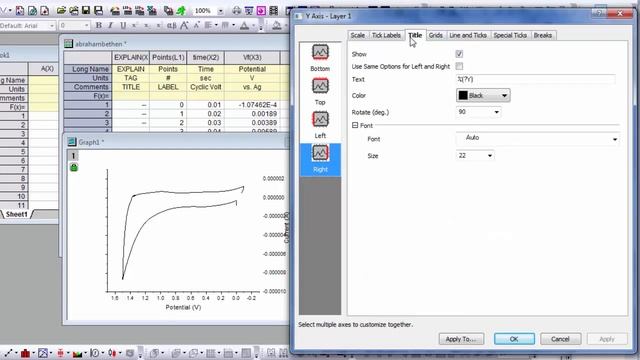Switch to the Tick Labels tab
640x360 pixels.
386,36
